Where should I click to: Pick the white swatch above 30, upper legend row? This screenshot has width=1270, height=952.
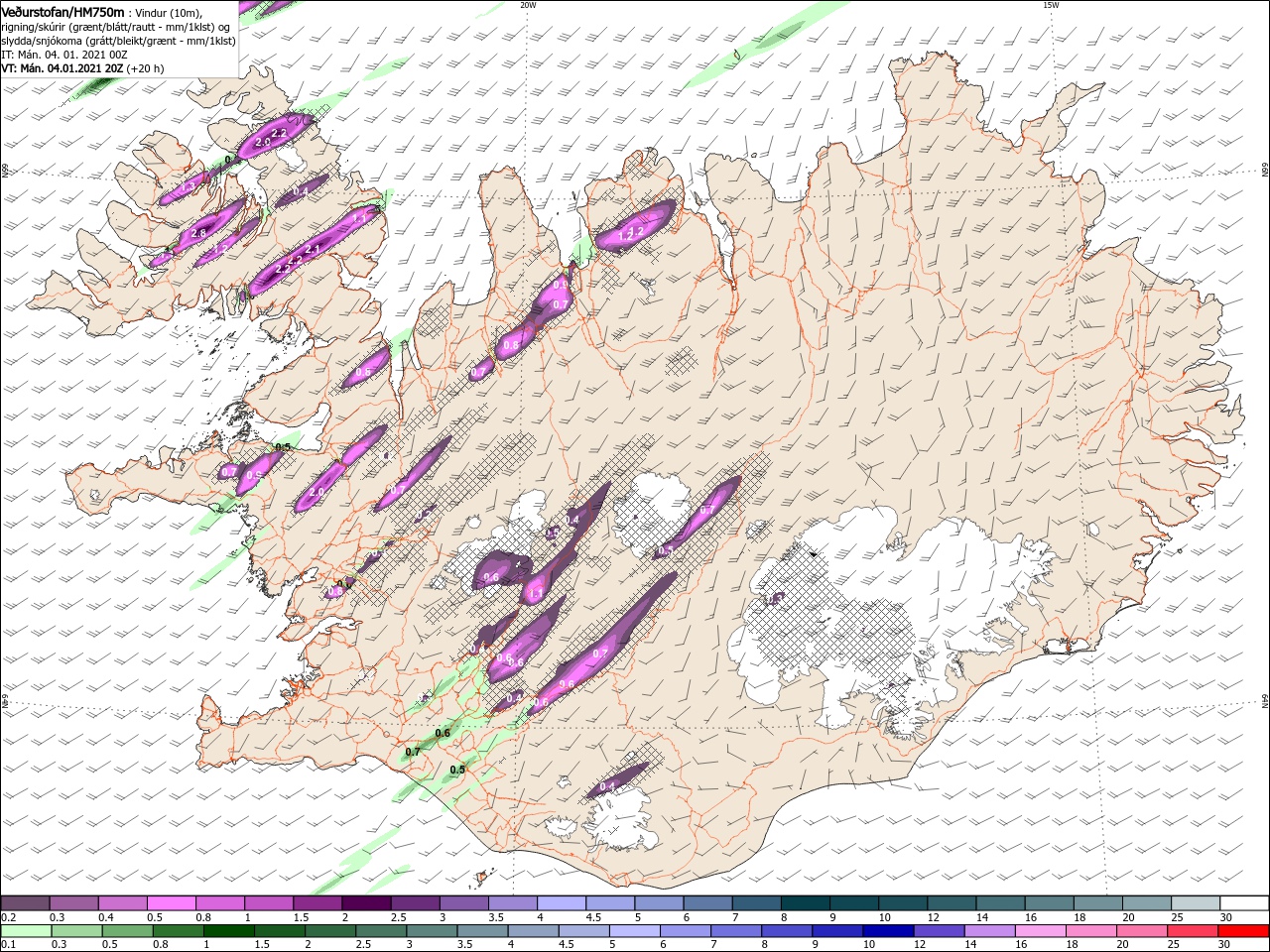coord(1245,903)
